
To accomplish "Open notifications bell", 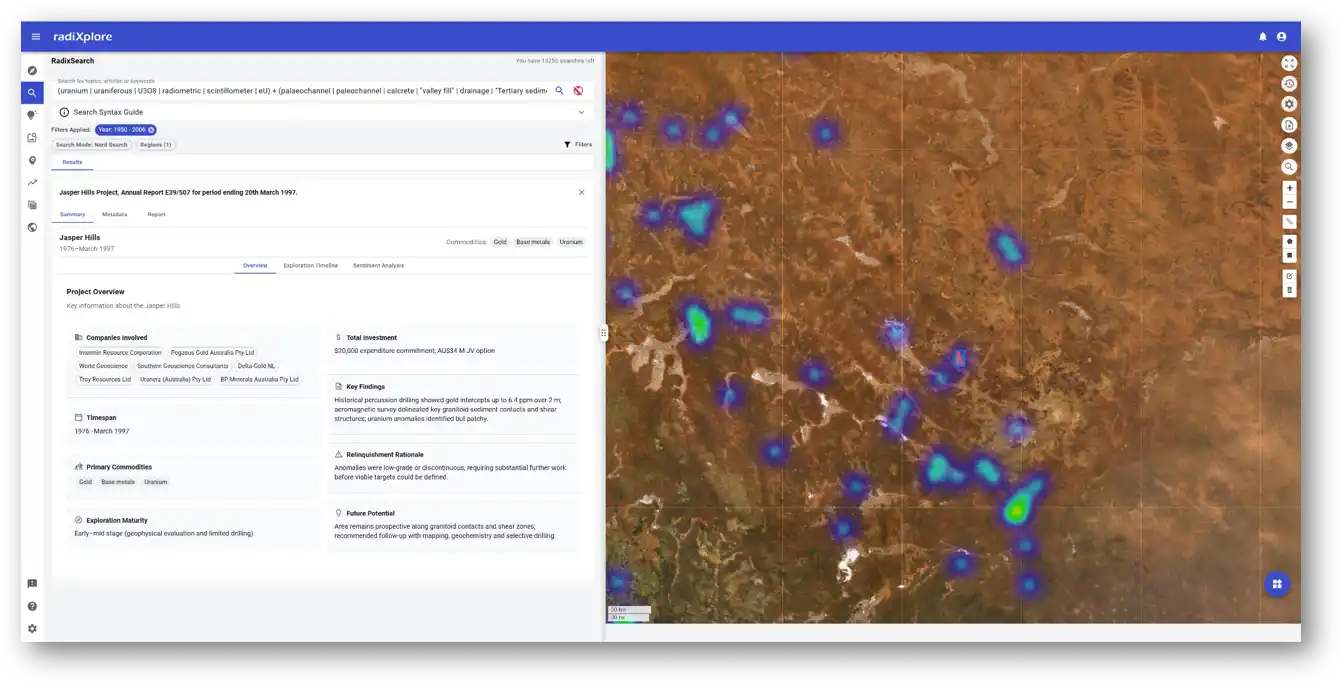I will click(1263, 37).
